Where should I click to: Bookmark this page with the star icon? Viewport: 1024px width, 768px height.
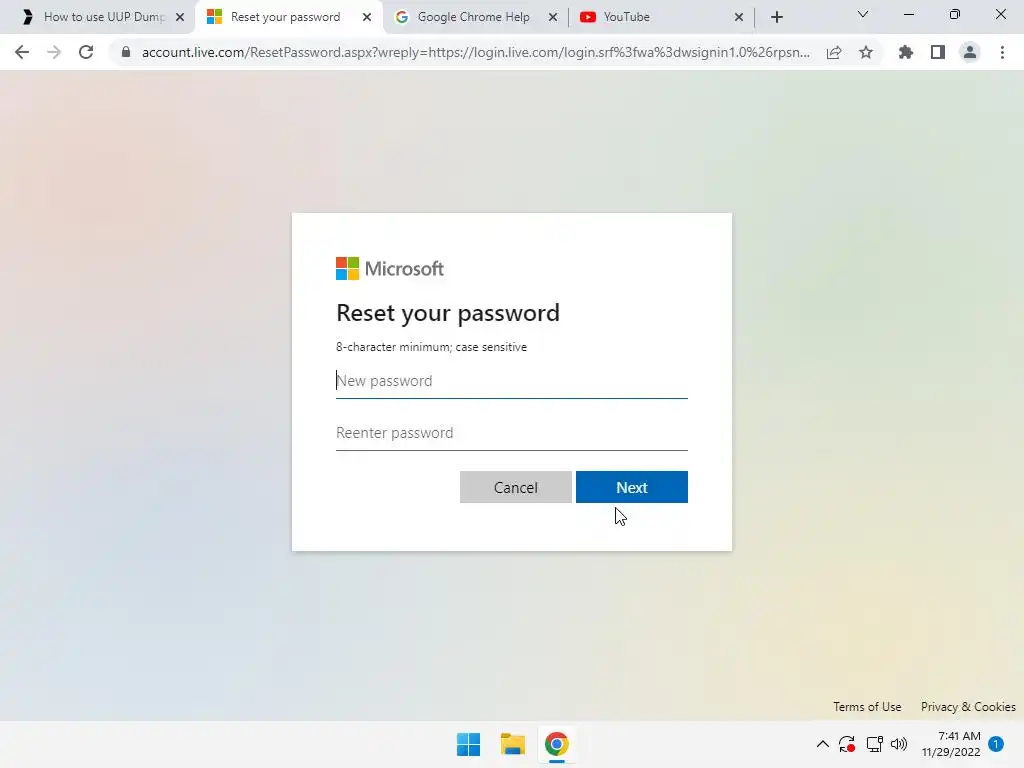click(866, 52)
